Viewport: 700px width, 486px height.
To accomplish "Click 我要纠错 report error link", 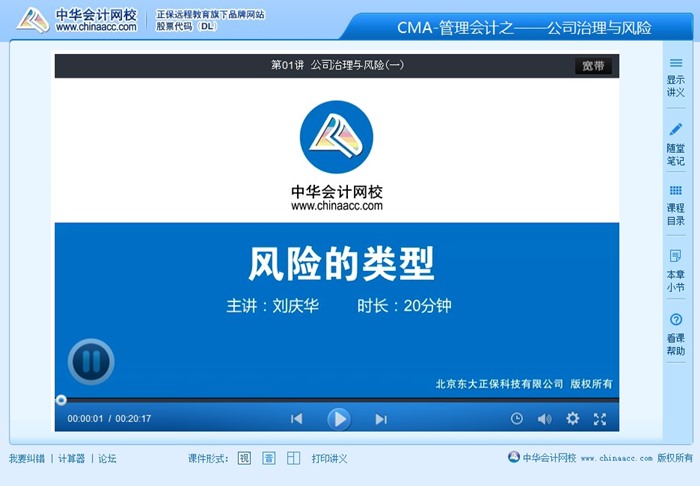I will pyautogui.click(x=27, y=458).
